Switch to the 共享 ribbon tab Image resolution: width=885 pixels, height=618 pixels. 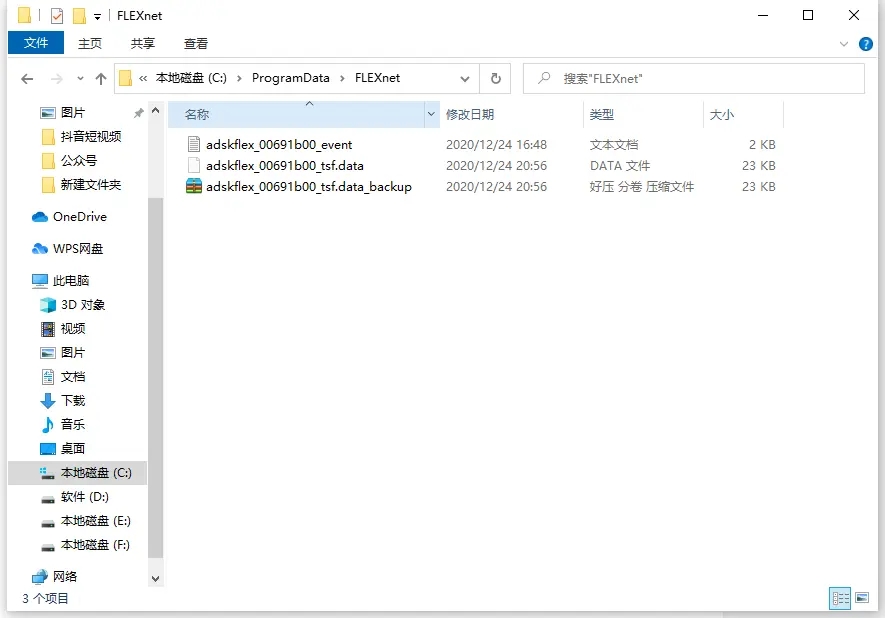(143, 43)
